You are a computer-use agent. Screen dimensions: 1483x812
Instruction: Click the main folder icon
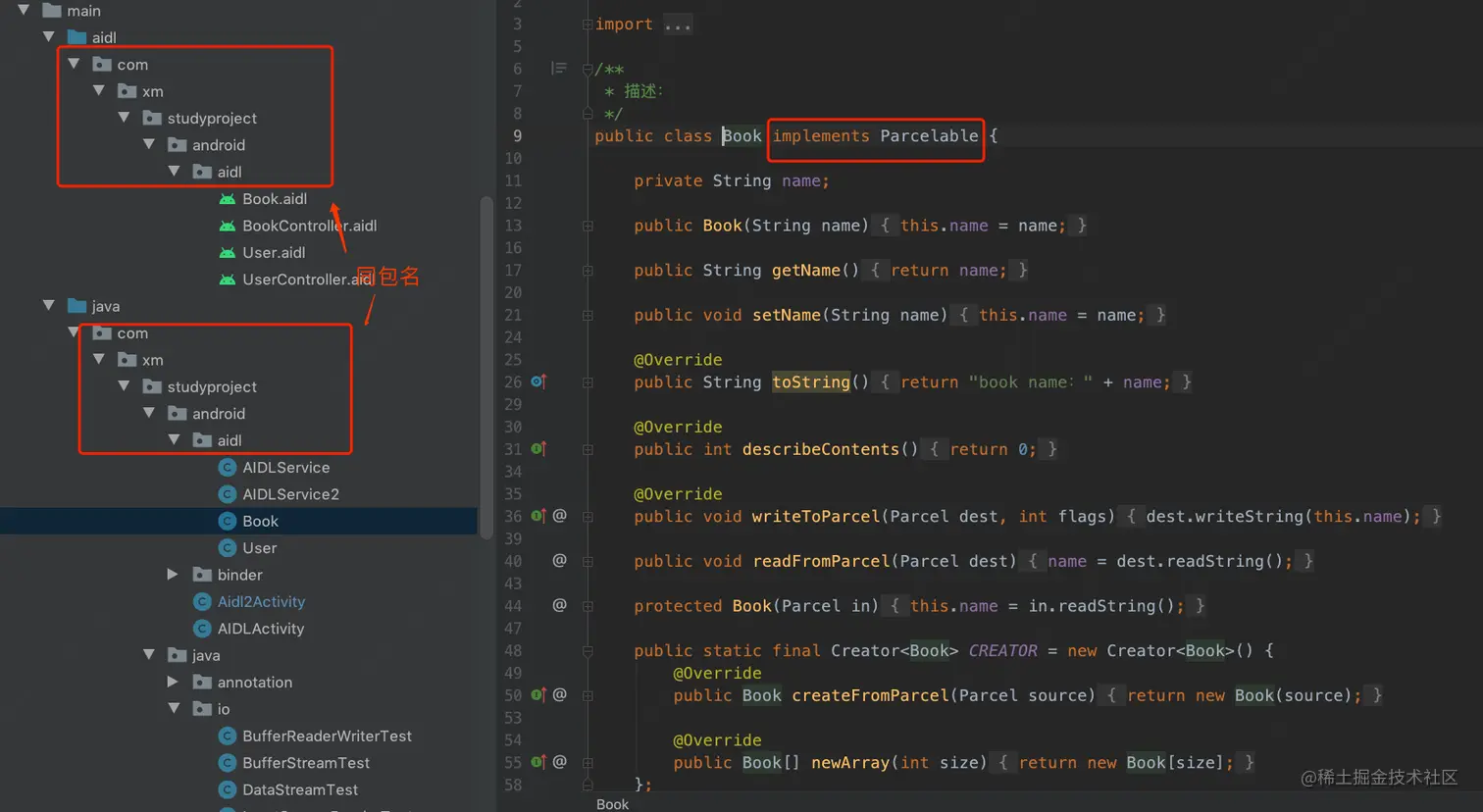coord(52,10)
